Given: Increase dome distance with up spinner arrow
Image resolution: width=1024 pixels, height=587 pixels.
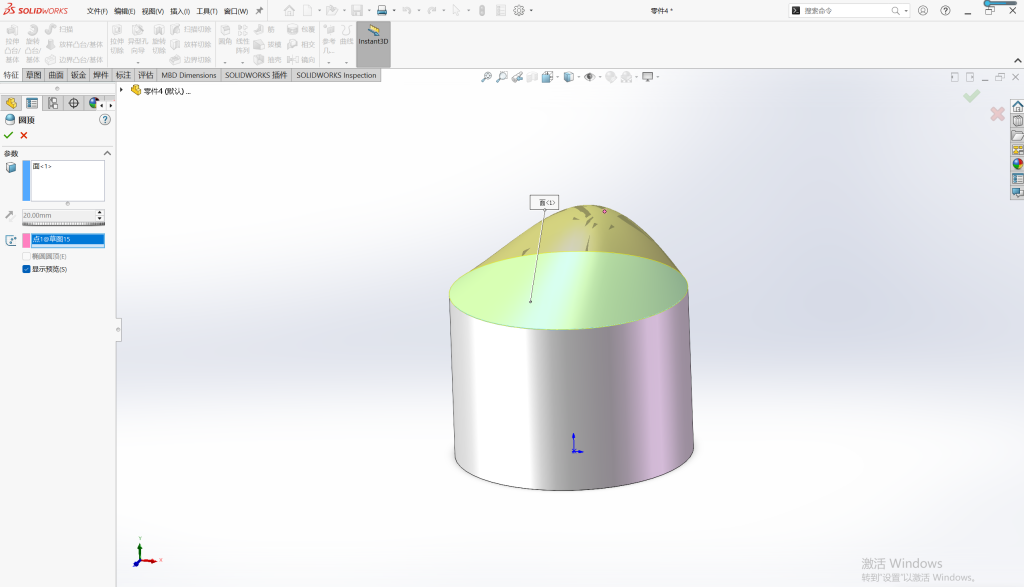Looking at the screenshot, I should [100, 212].
